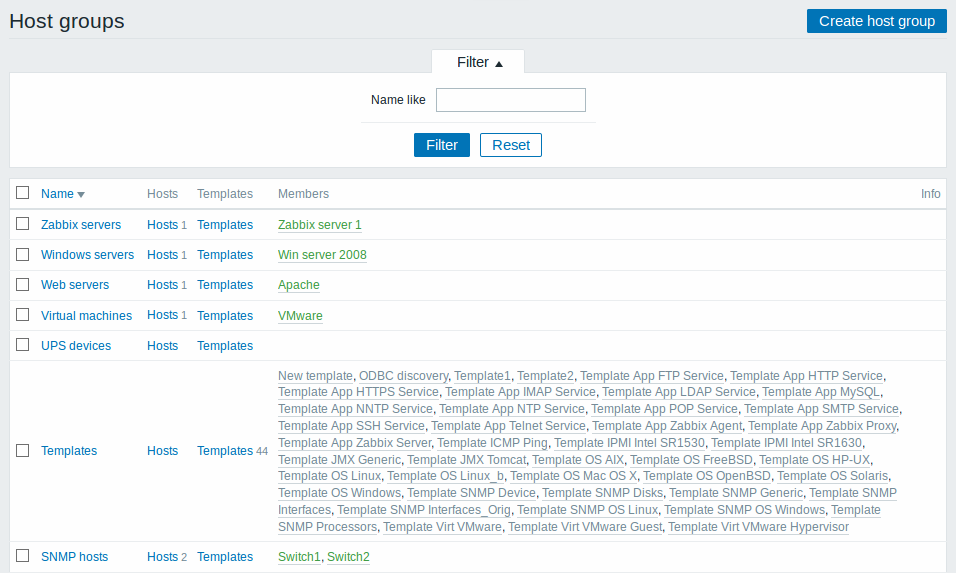
Task: Open the Web servers host group
Action: (x=75, y=285)
